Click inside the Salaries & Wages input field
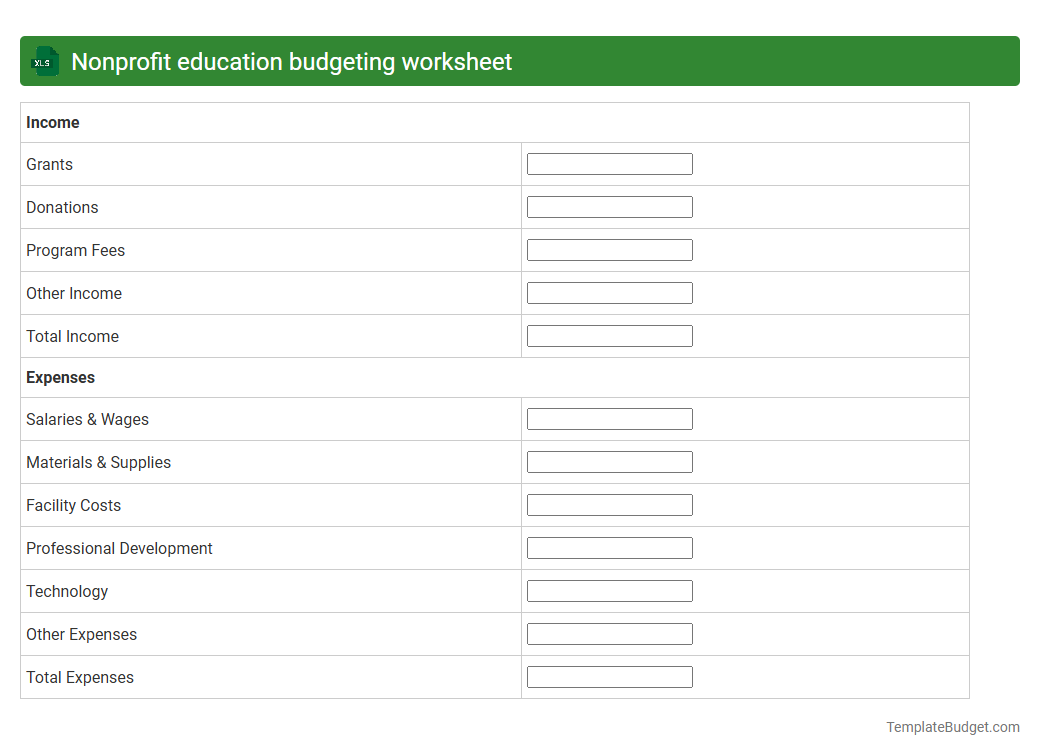1040x756 pixels. tap(609, 418)
